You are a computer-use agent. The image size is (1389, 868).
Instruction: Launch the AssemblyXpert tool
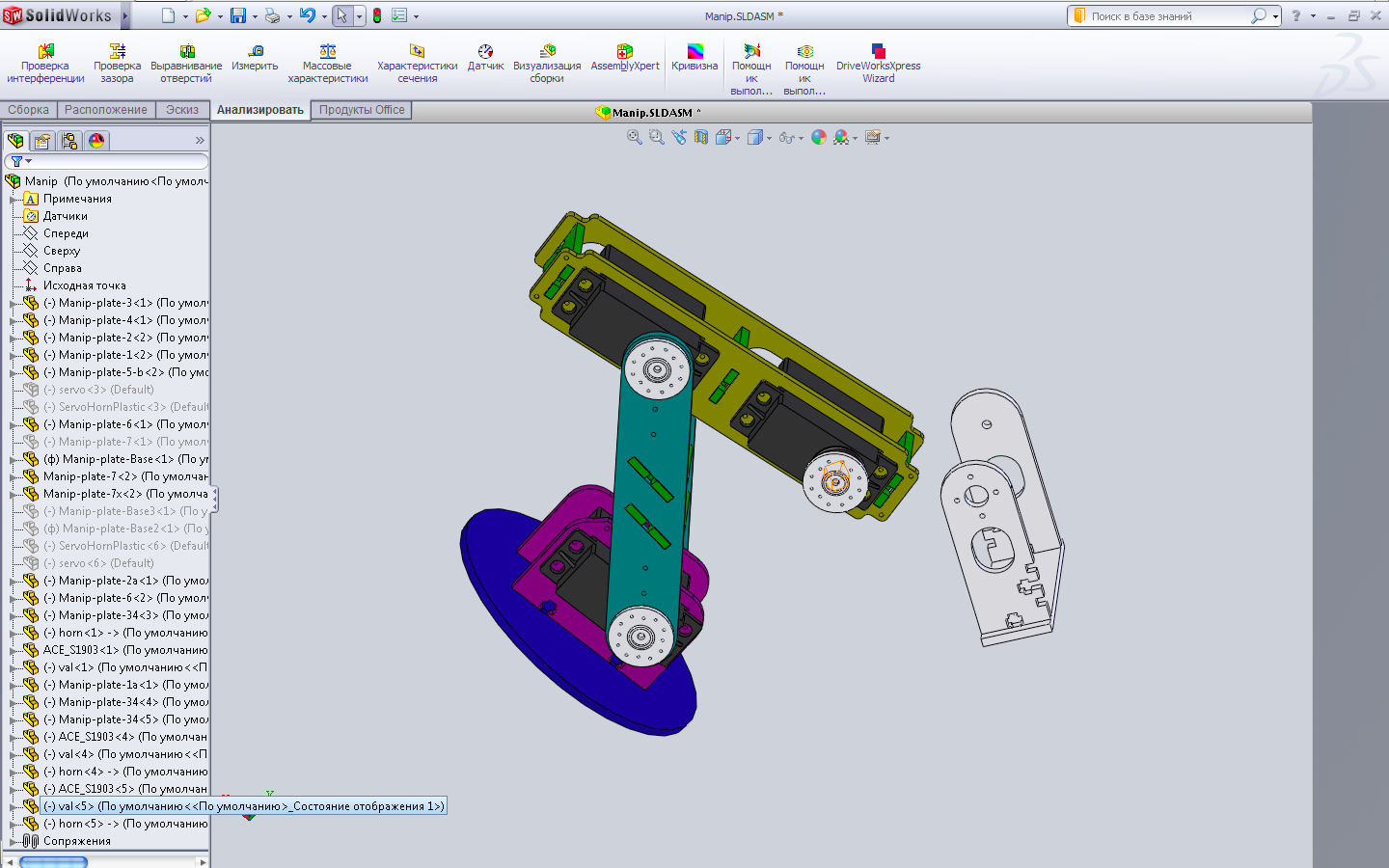pos(625,58)
